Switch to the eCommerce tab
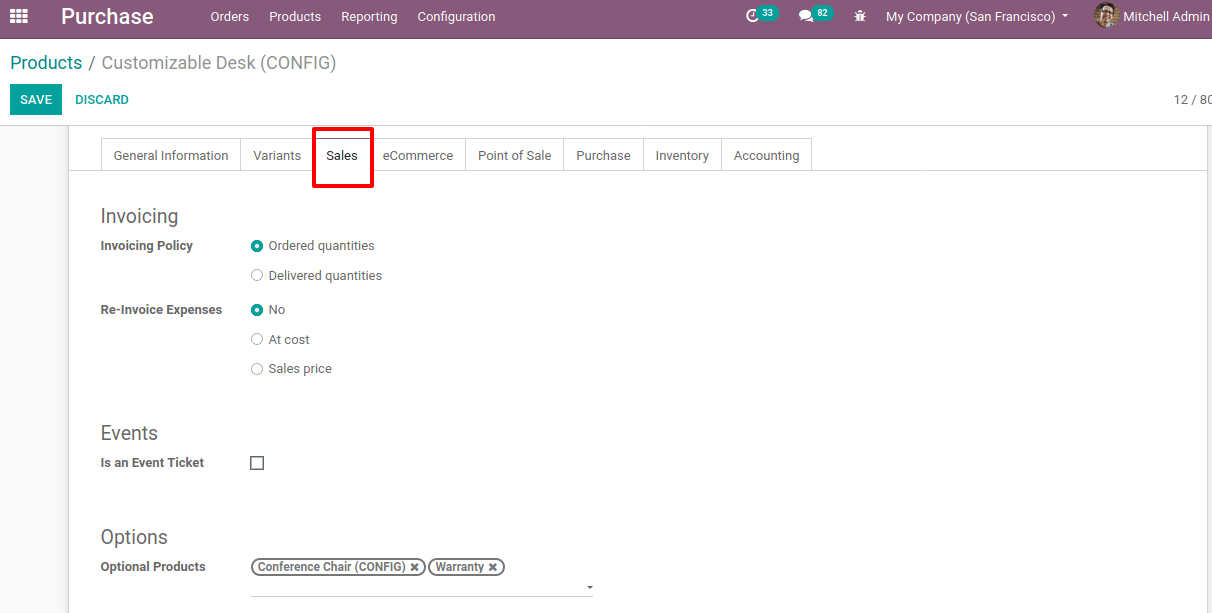 (x=418, y=155)
